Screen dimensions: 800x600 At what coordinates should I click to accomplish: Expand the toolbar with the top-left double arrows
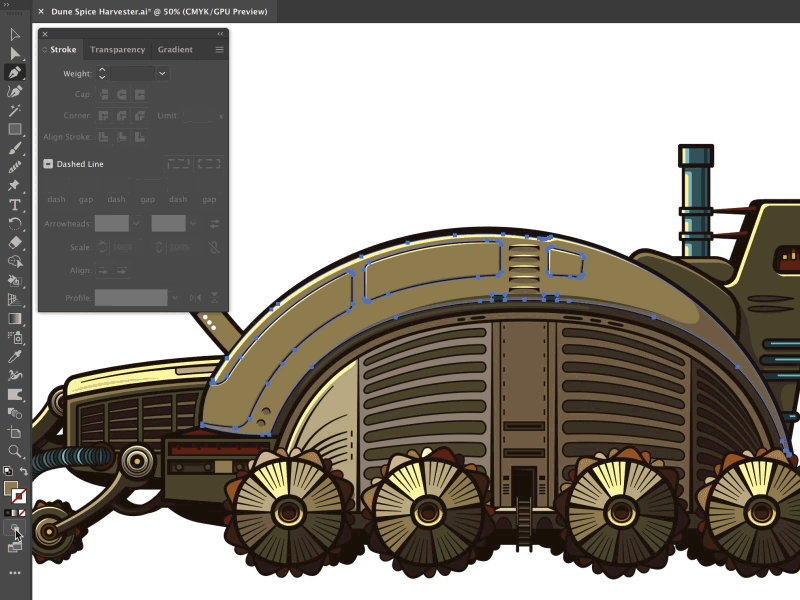[7, 4]
